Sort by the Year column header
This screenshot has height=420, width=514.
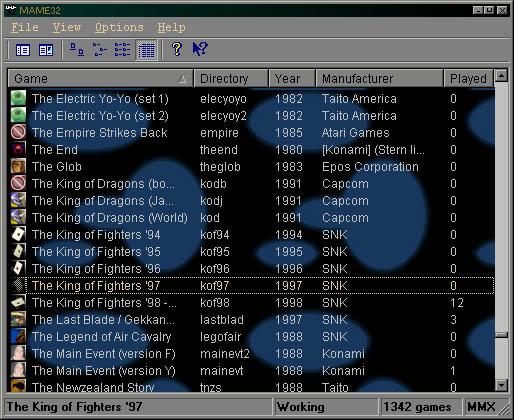tap(292, 79)
